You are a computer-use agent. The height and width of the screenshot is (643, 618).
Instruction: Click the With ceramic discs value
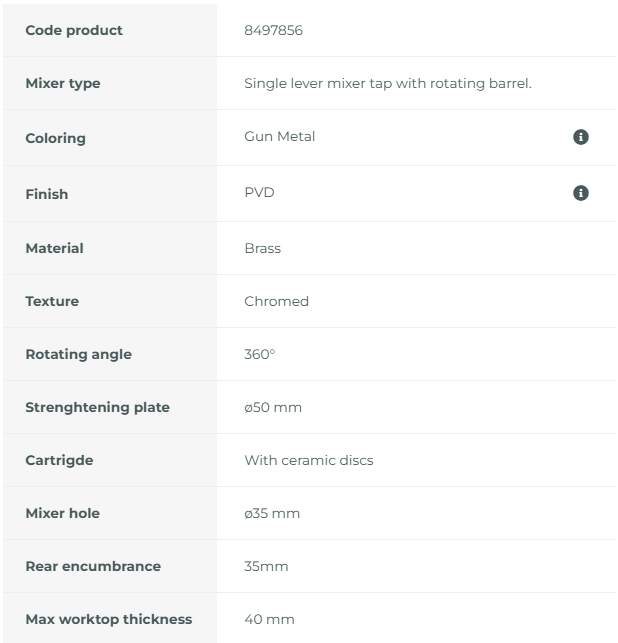(x=309, y=461)
